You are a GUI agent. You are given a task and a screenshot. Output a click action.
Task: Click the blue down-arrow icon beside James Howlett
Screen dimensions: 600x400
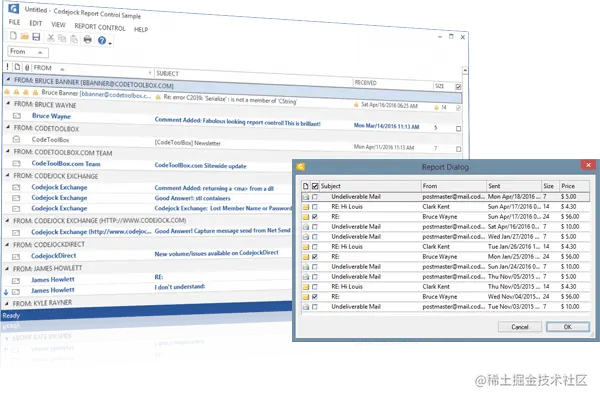(x=6, y=292)
